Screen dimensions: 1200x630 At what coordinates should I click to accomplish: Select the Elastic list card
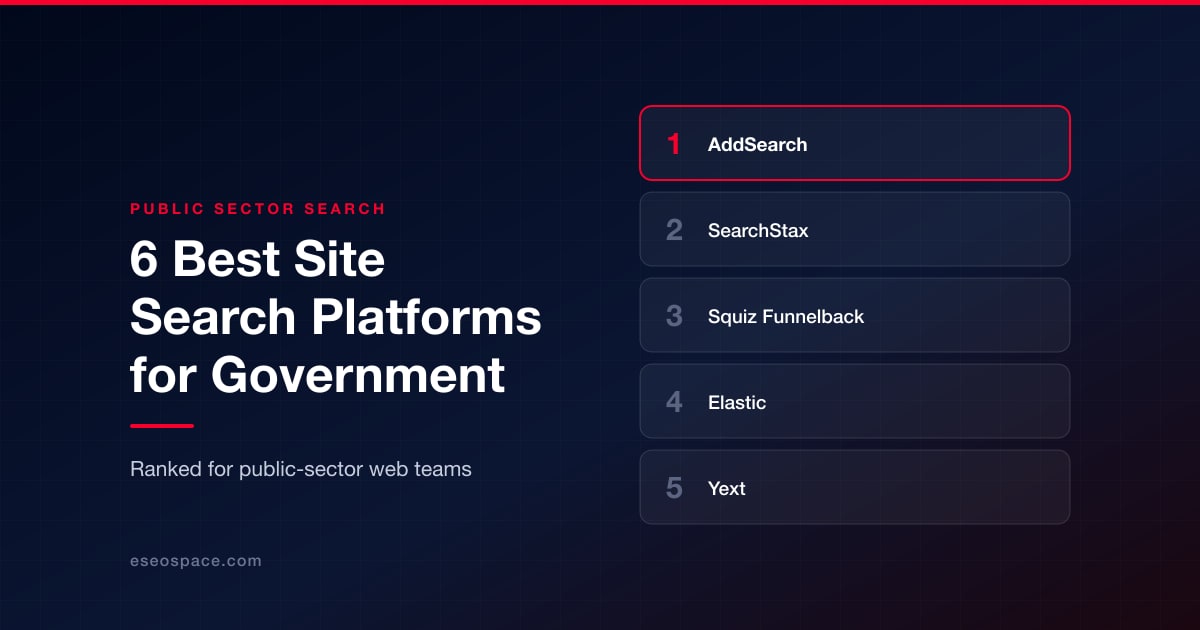tap(855, 401)
